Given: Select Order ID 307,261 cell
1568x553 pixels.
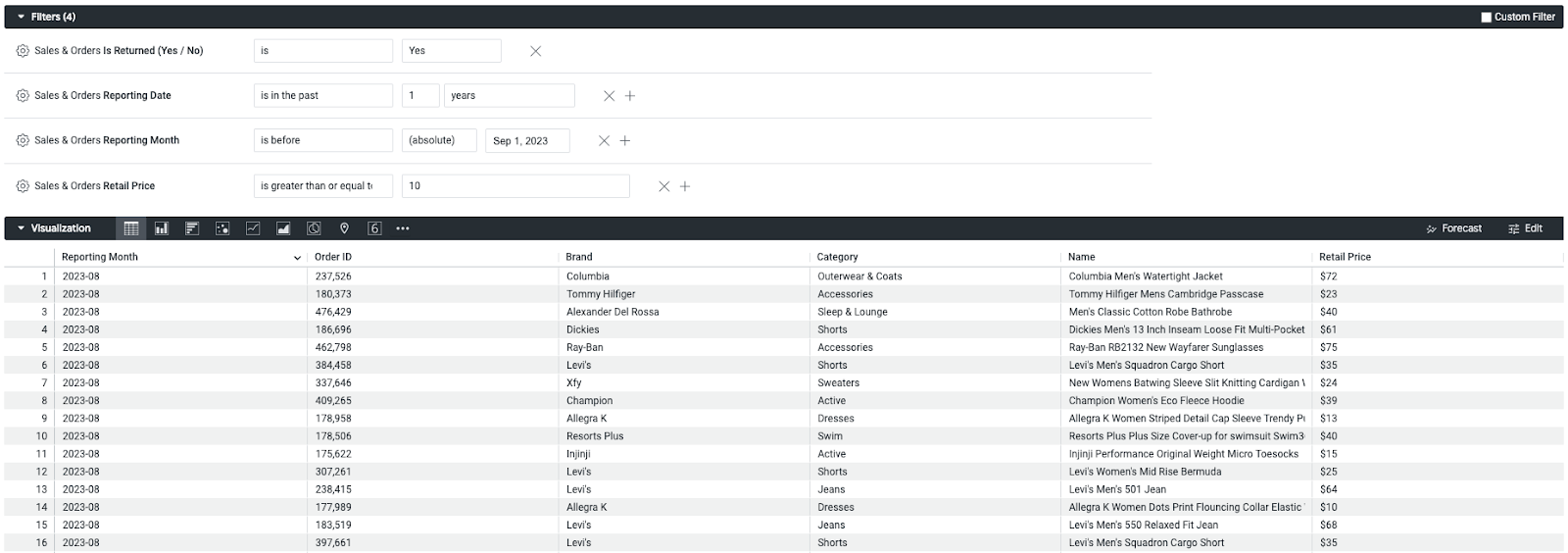Looking at the screenshot, I should click(x=433, y=472).
